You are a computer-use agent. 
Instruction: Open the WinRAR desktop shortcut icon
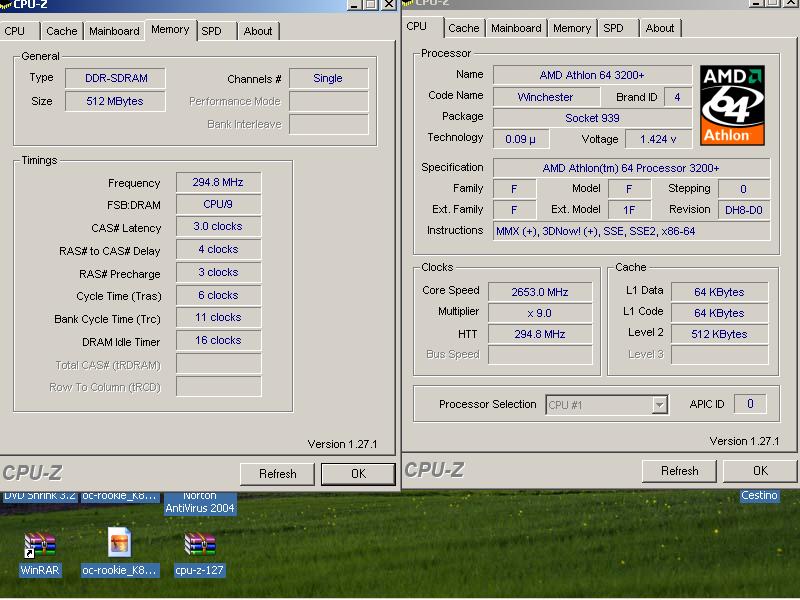click(x=40, y=545)
